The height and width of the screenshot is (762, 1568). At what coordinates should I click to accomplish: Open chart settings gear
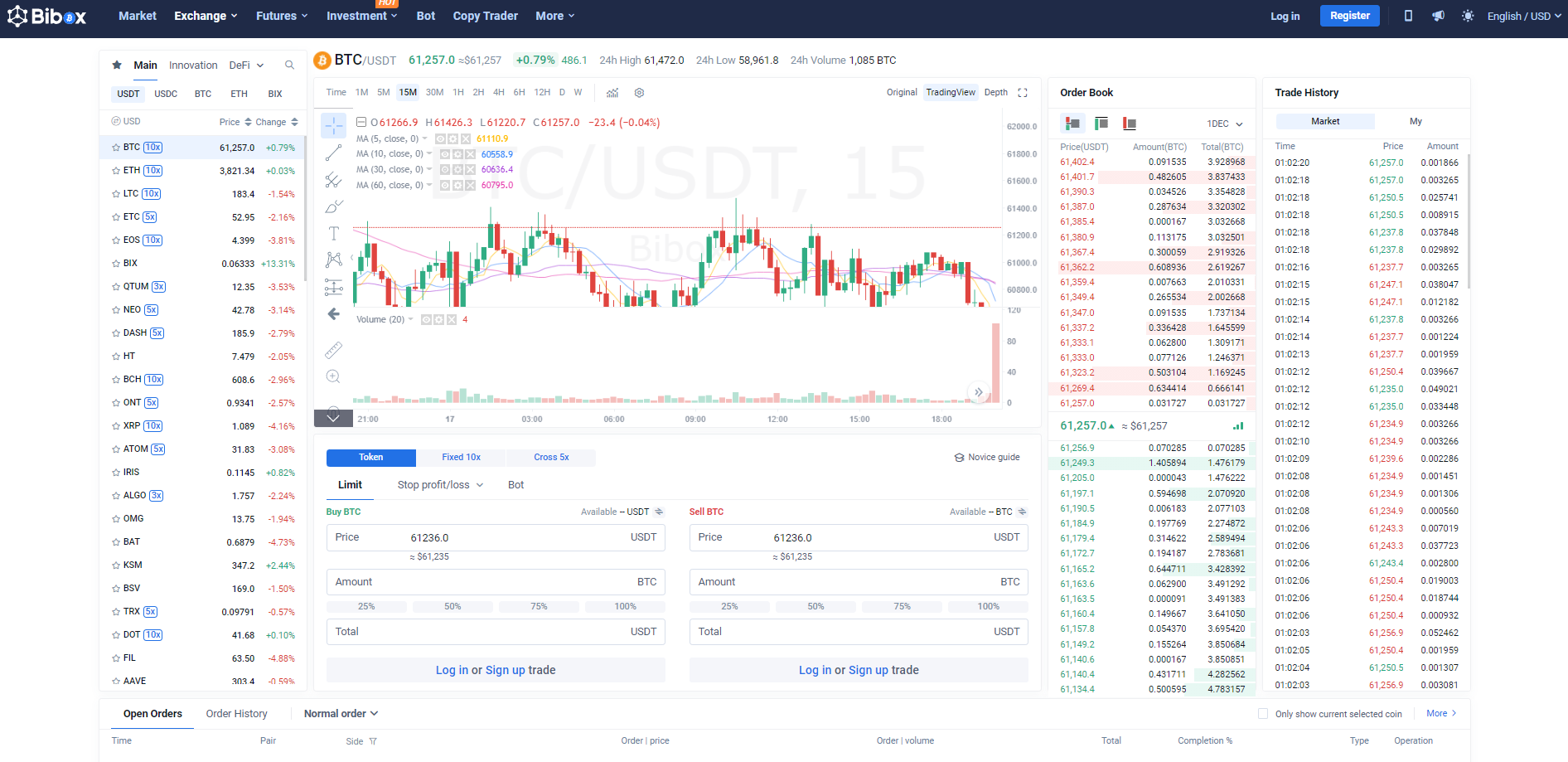[639, 93]
